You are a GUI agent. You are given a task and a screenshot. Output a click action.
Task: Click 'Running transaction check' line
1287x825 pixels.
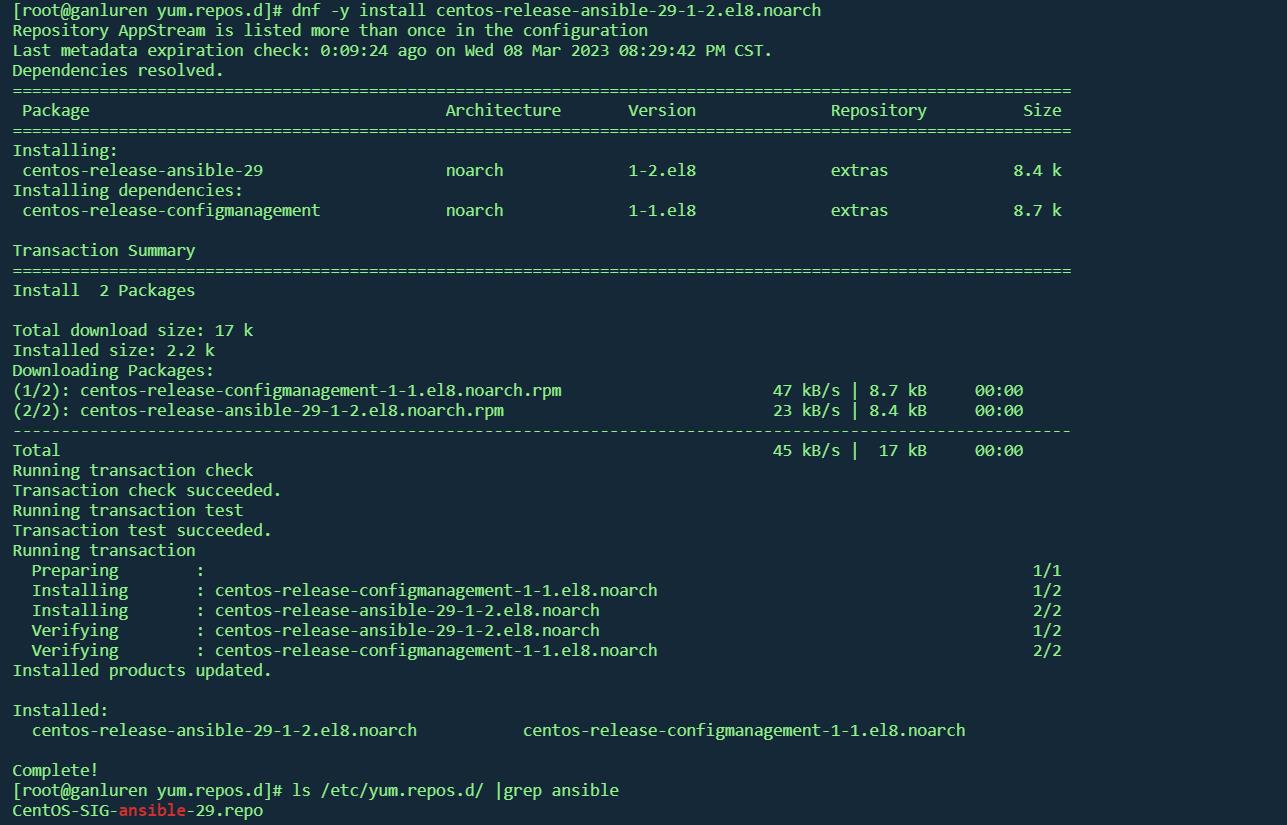tap(133, 470)
